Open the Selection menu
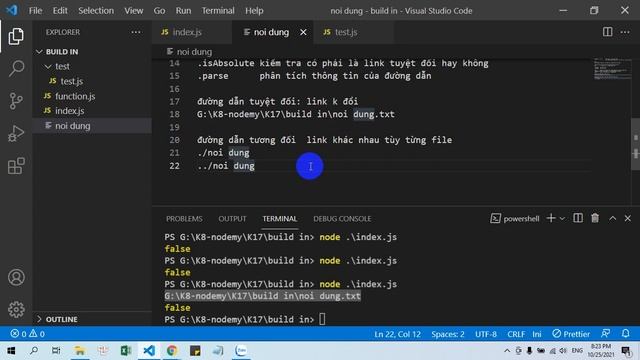The image size is (640, 360). (96, 11)
